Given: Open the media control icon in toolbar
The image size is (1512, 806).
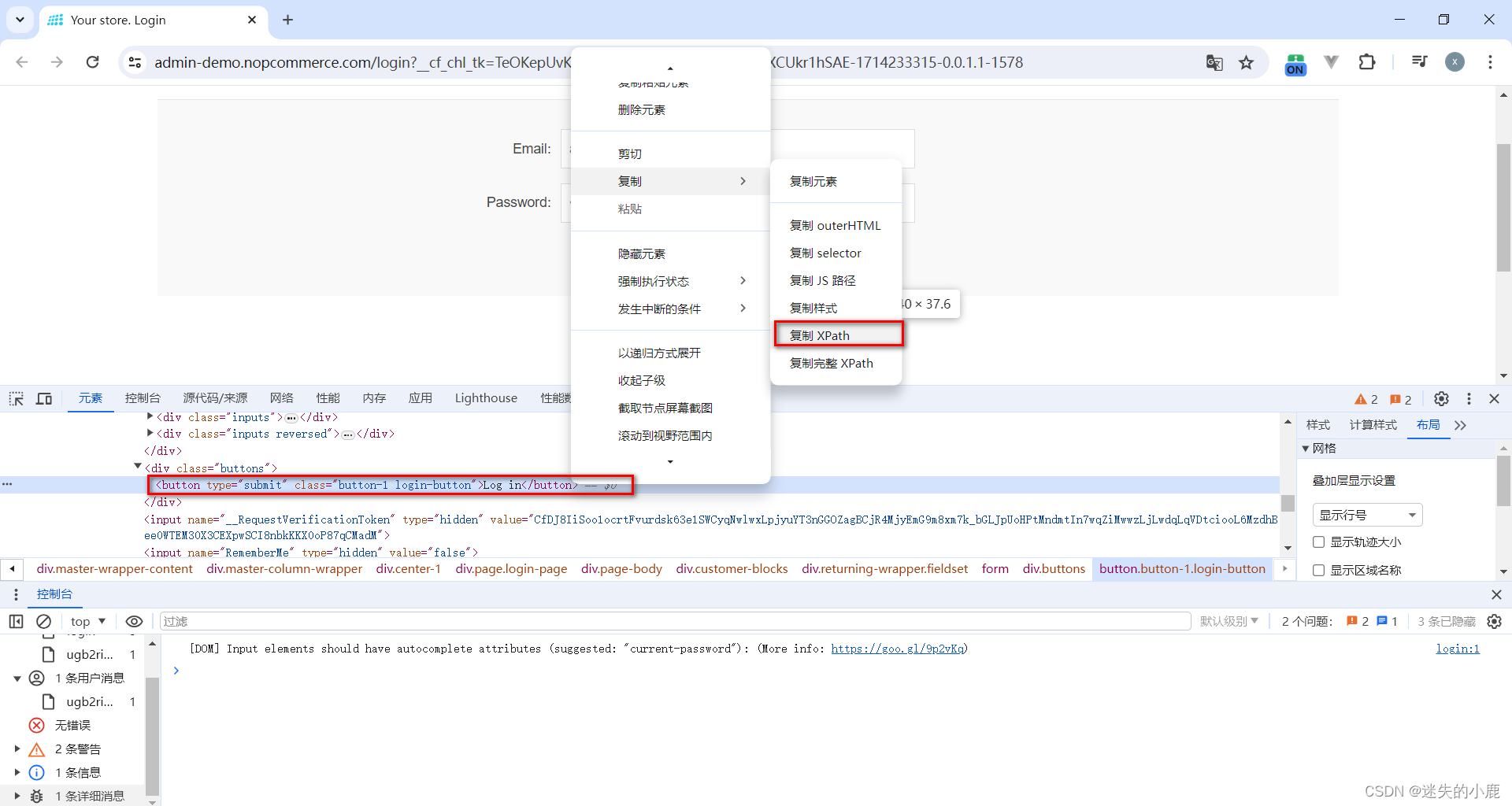Looking at the screenshot, I should point(1419,62).
